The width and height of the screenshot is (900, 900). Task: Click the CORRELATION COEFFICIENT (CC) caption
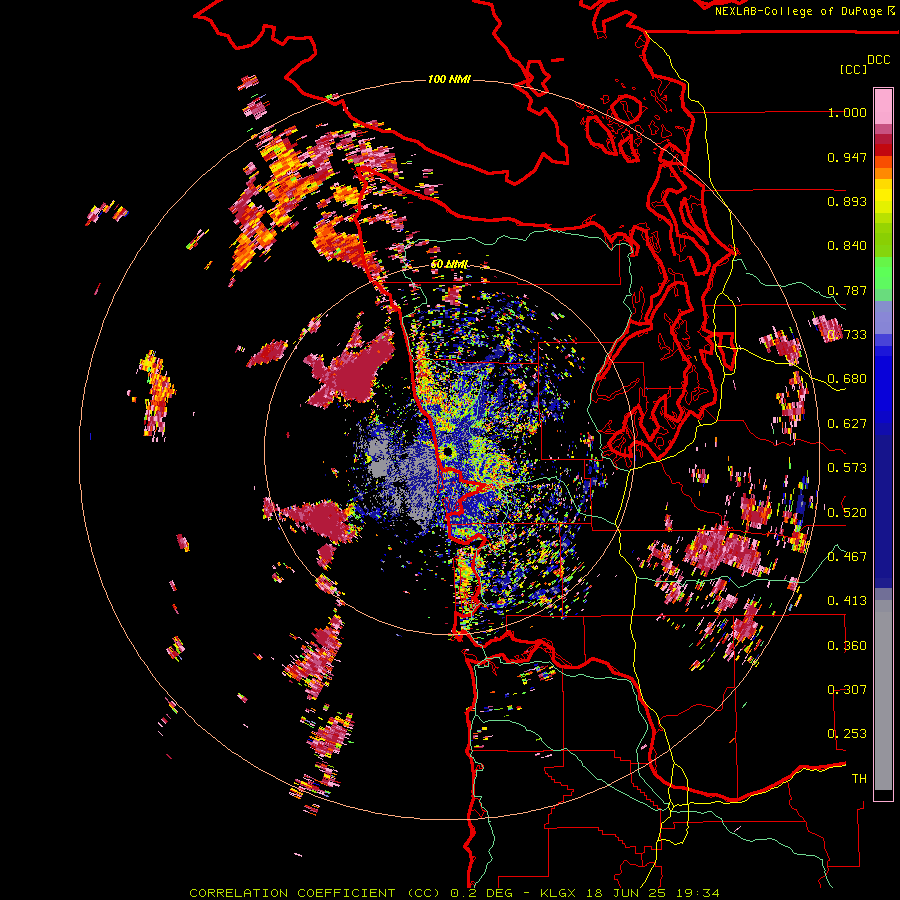[315, 893]
